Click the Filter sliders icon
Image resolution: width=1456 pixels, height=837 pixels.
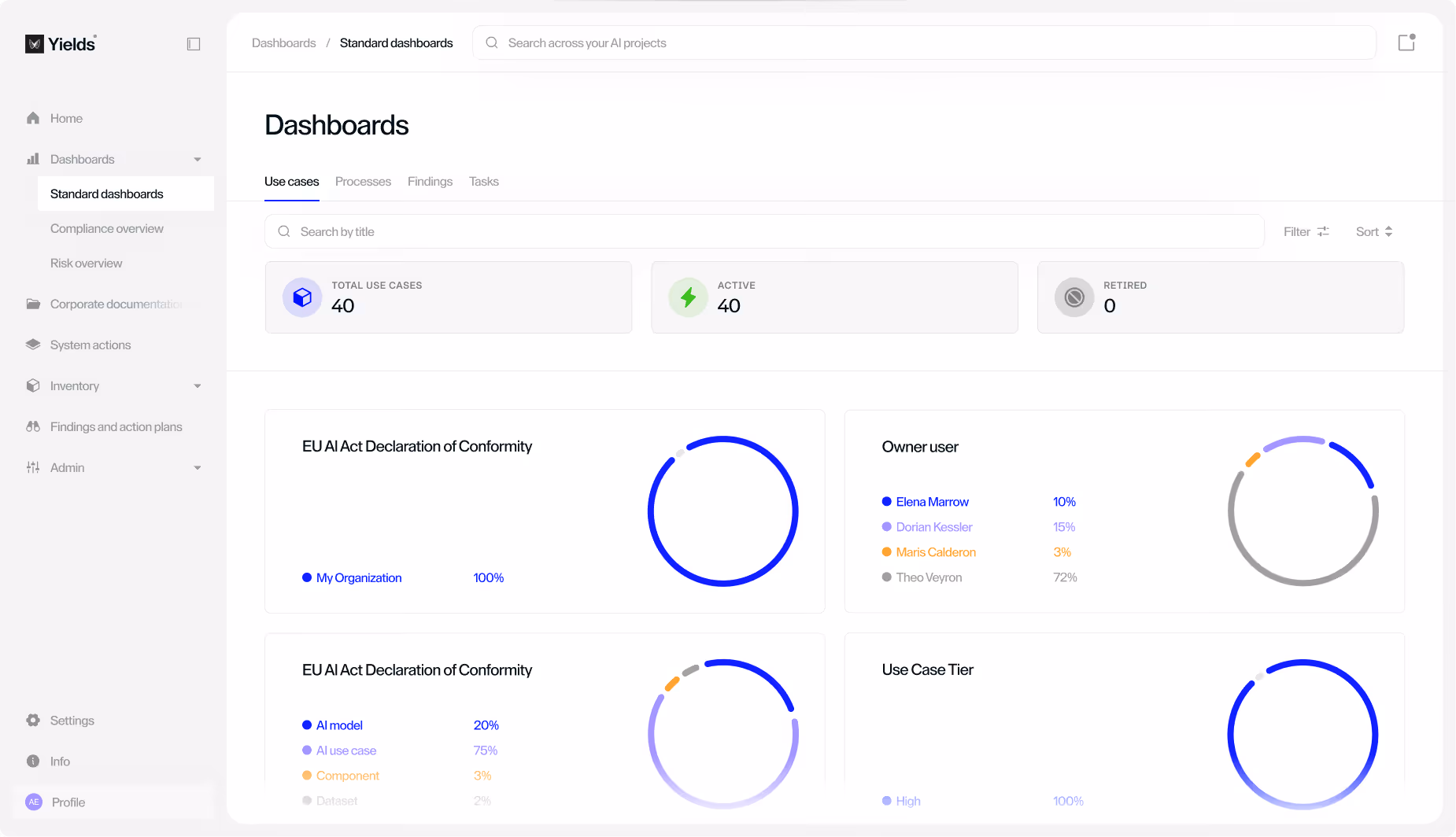(x=1323, y=231)
